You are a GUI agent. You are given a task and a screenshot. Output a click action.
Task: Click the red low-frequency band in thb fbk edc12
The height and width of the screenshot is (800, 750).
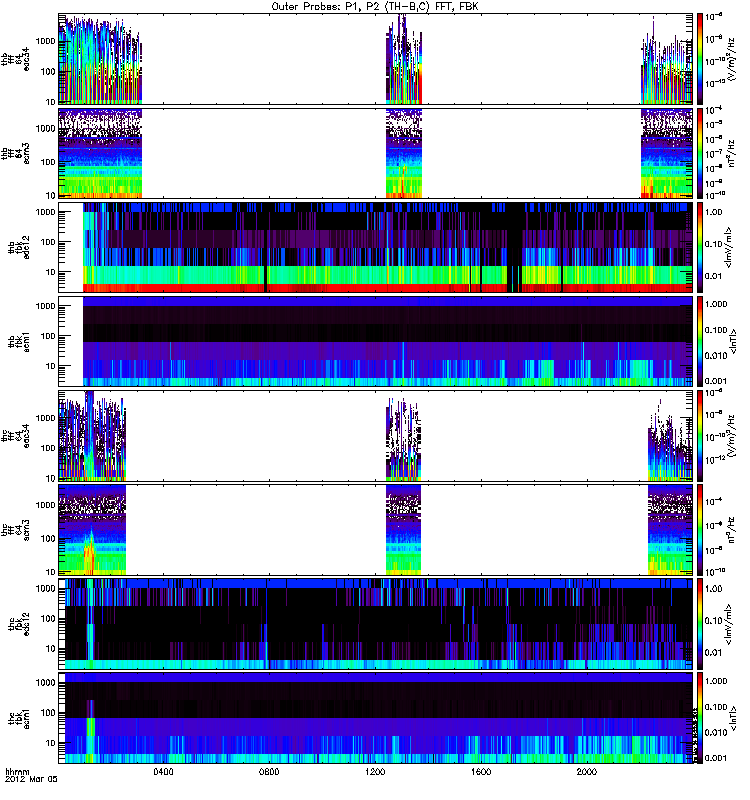[388, 288]
